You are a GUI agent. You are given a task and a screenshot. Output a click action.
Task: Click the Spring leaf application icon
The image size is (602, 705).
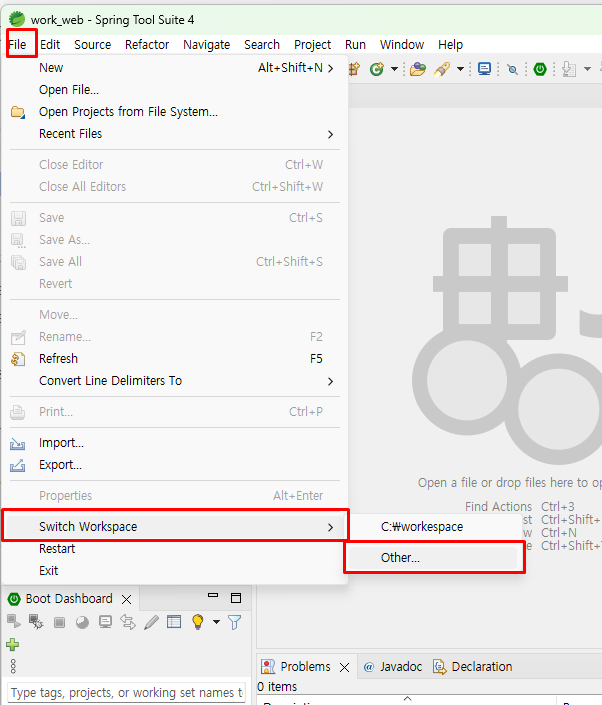click(x=17, y=19)
